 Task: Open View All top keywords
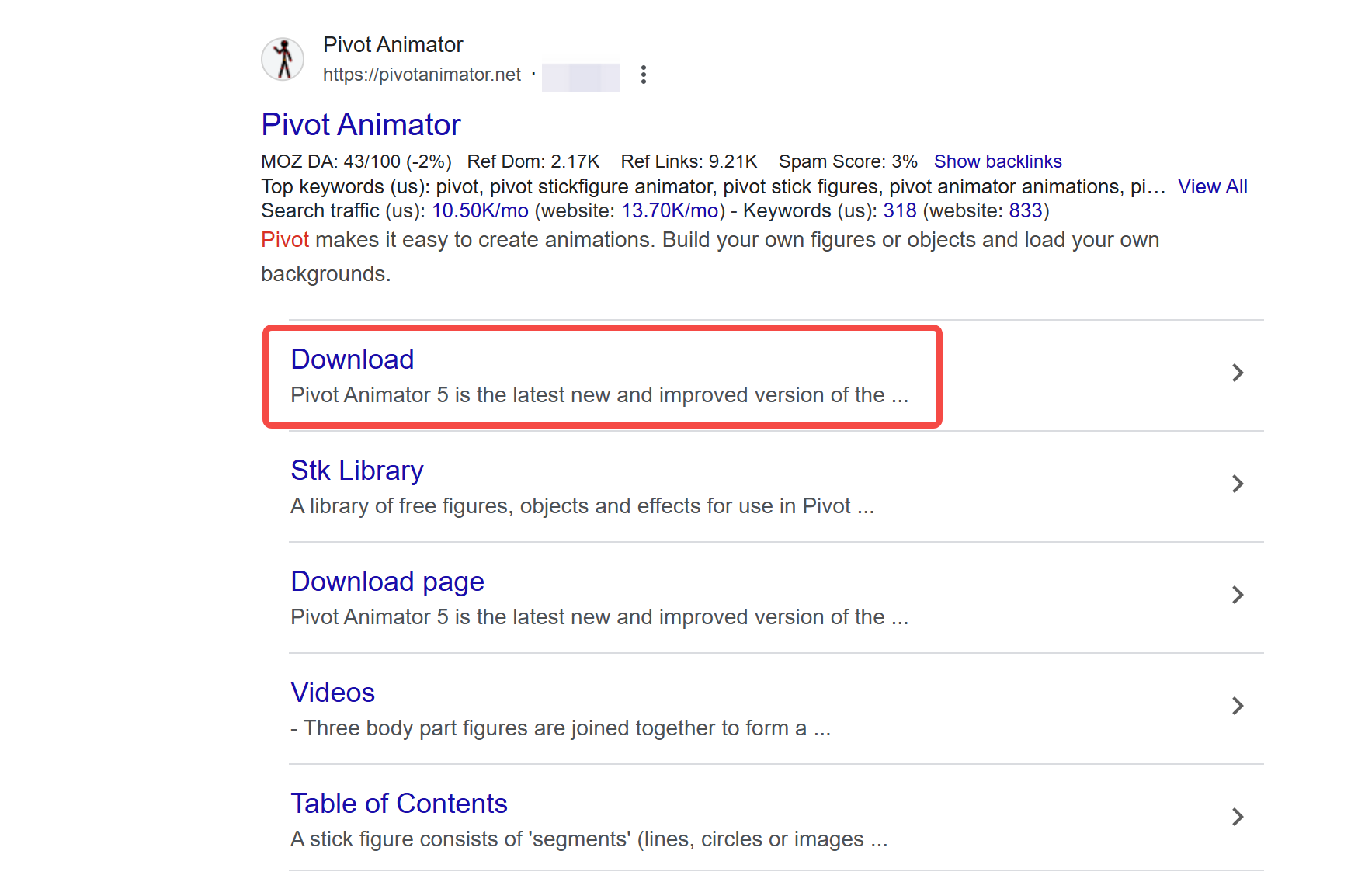[1212, 186]
